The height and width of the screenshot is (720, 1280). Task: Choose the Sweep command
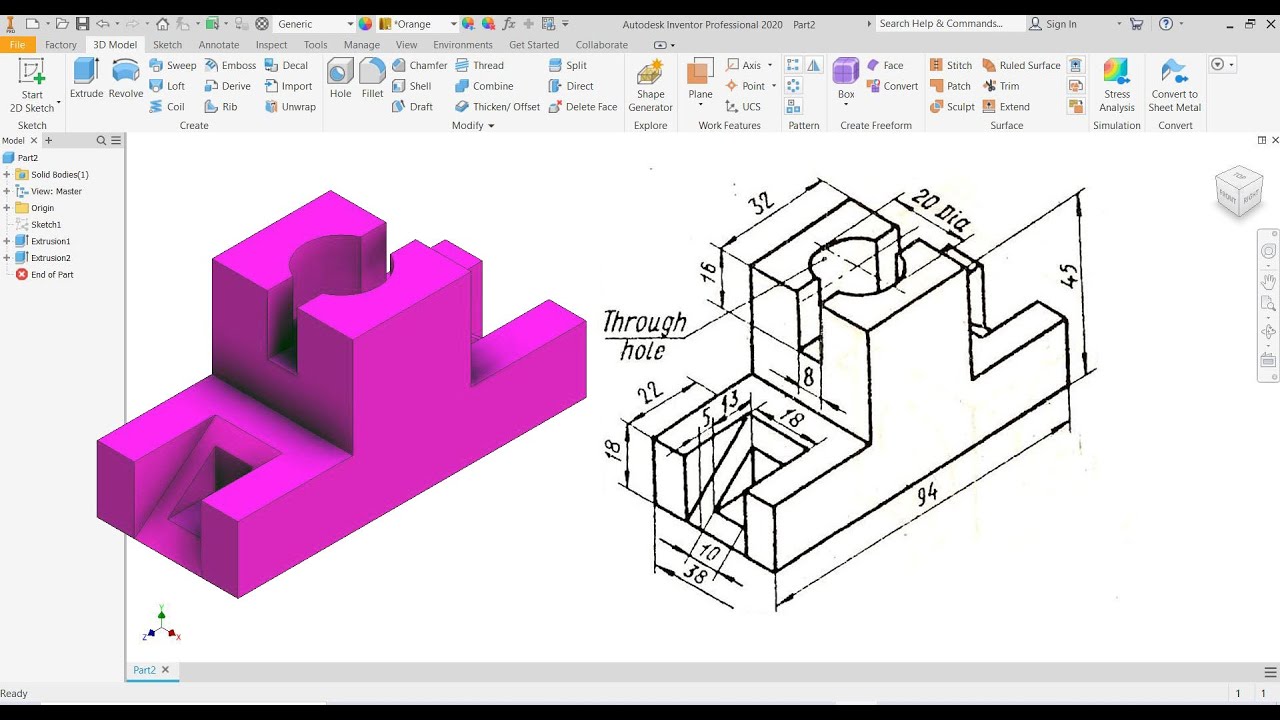click(173, 65)
